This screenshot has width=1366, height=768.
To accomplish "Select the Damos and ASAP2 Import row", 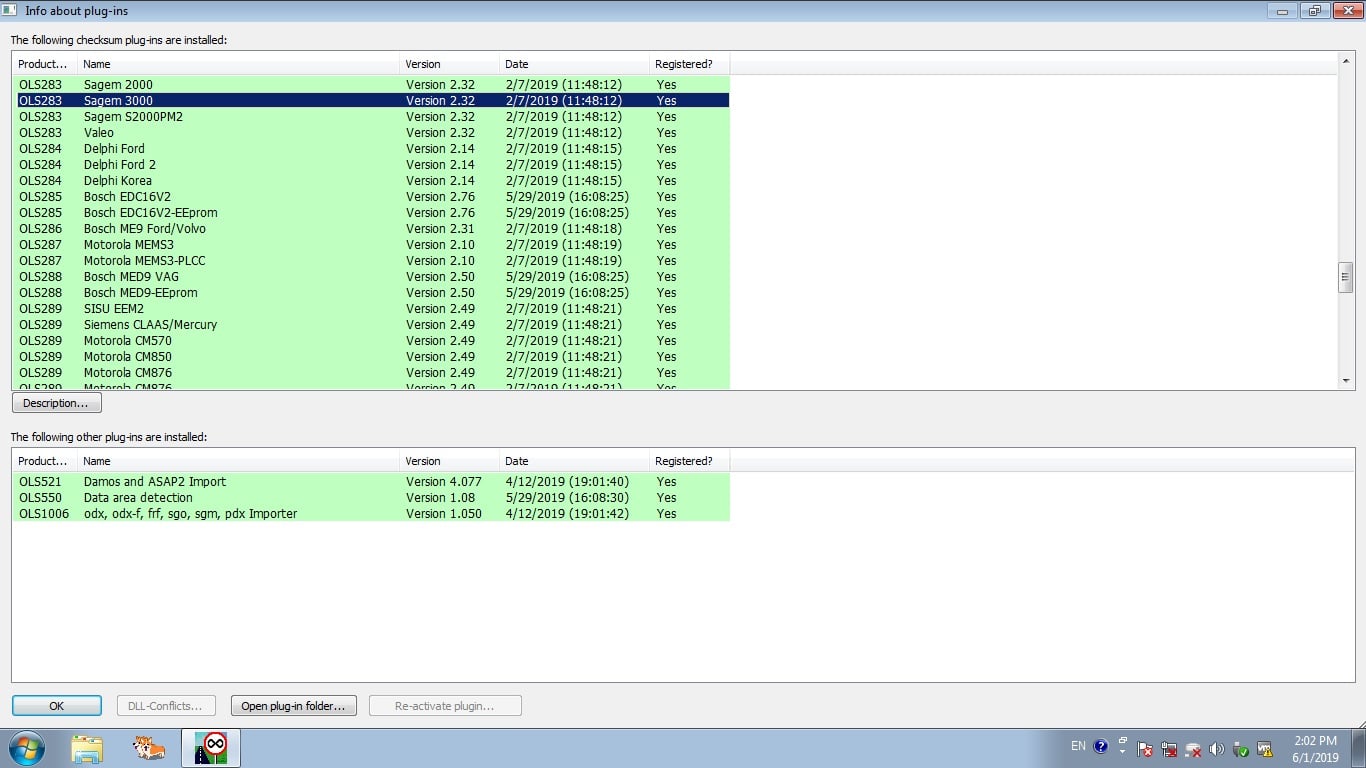I will click(155, 482).
